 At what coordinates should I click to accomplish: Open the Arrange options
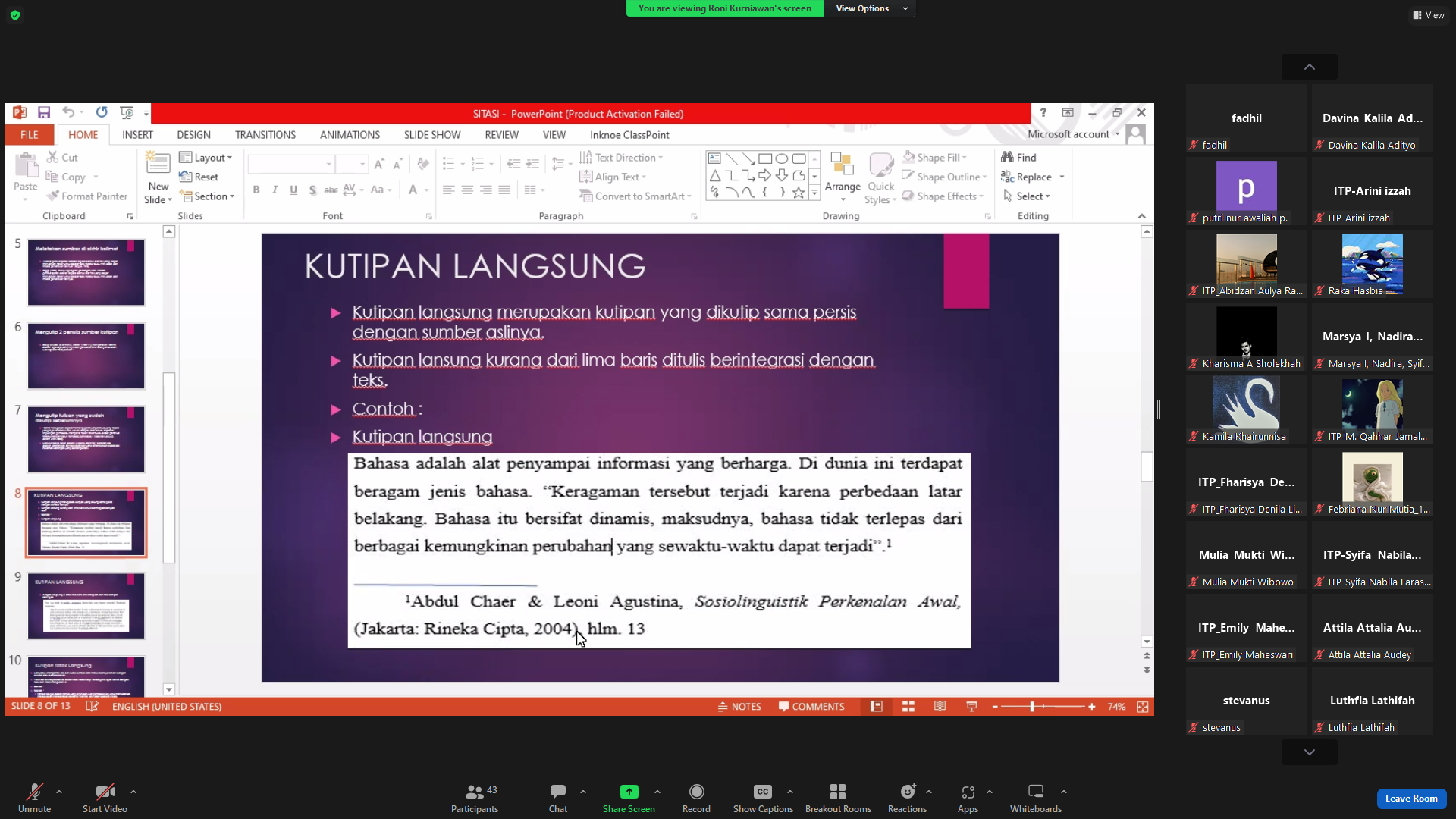[843, 177]
